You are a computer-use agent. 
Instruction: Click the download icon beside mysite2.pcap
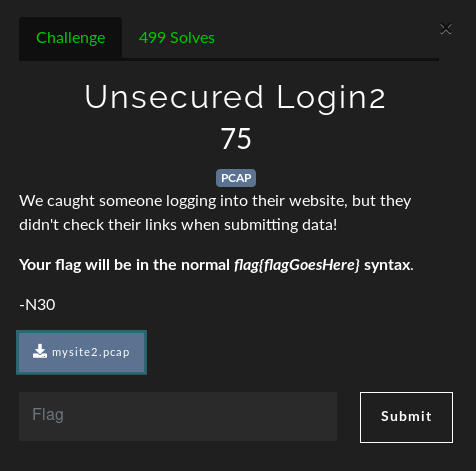click(40, 351)
